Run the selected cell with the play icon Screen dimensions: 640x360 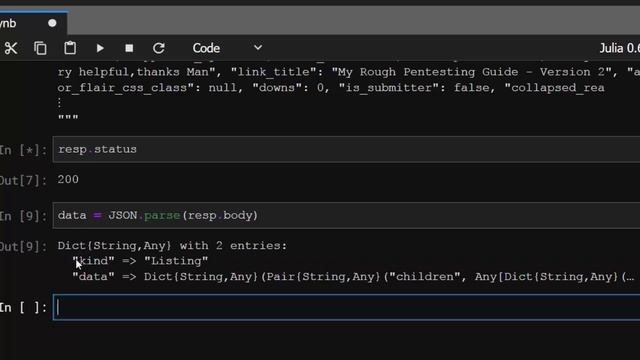pyautogui.click(x=100, y=48)
